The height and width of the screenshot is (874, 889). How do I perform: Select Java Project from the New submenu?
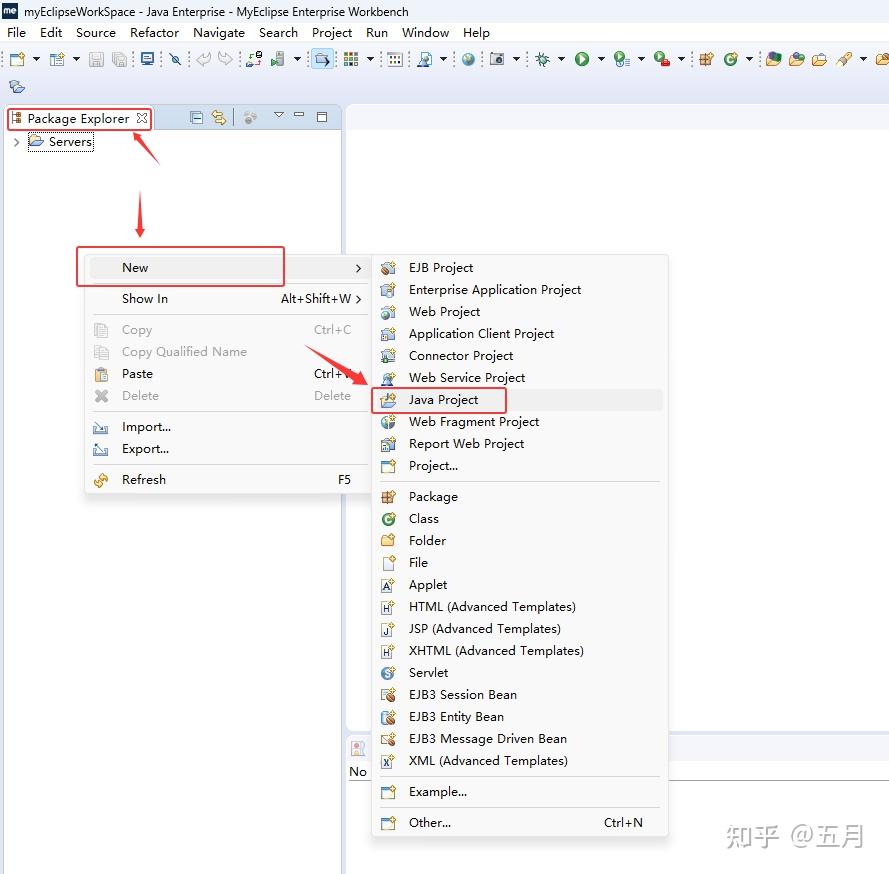[x=444, y=399]
